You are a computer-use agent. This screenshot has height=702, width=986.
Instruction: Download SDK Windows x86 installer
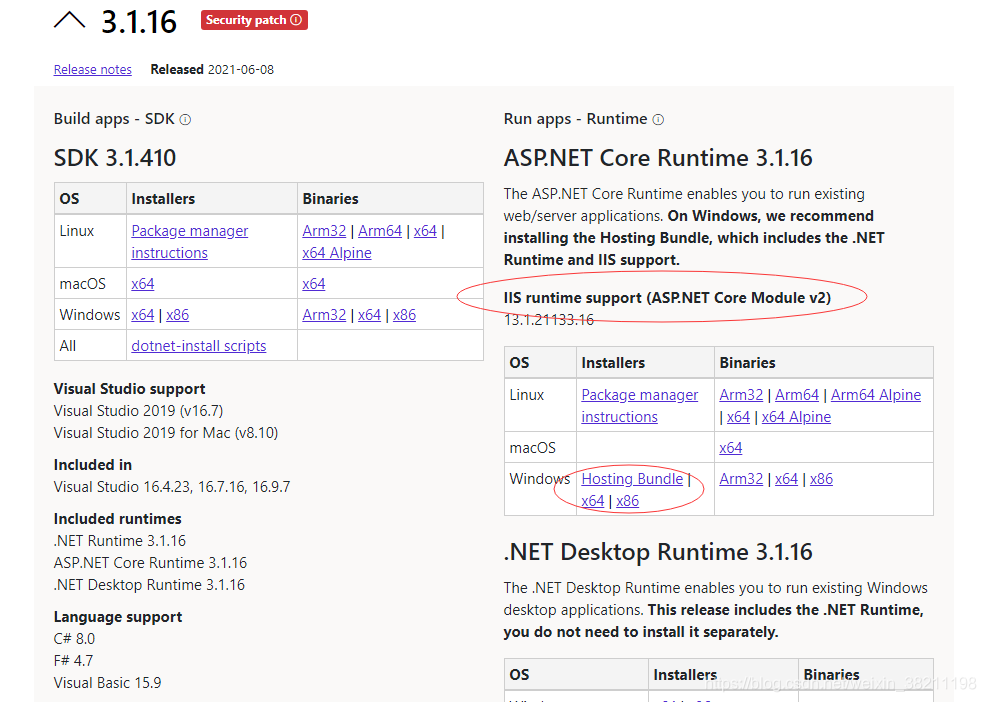(x=177, y=315)
